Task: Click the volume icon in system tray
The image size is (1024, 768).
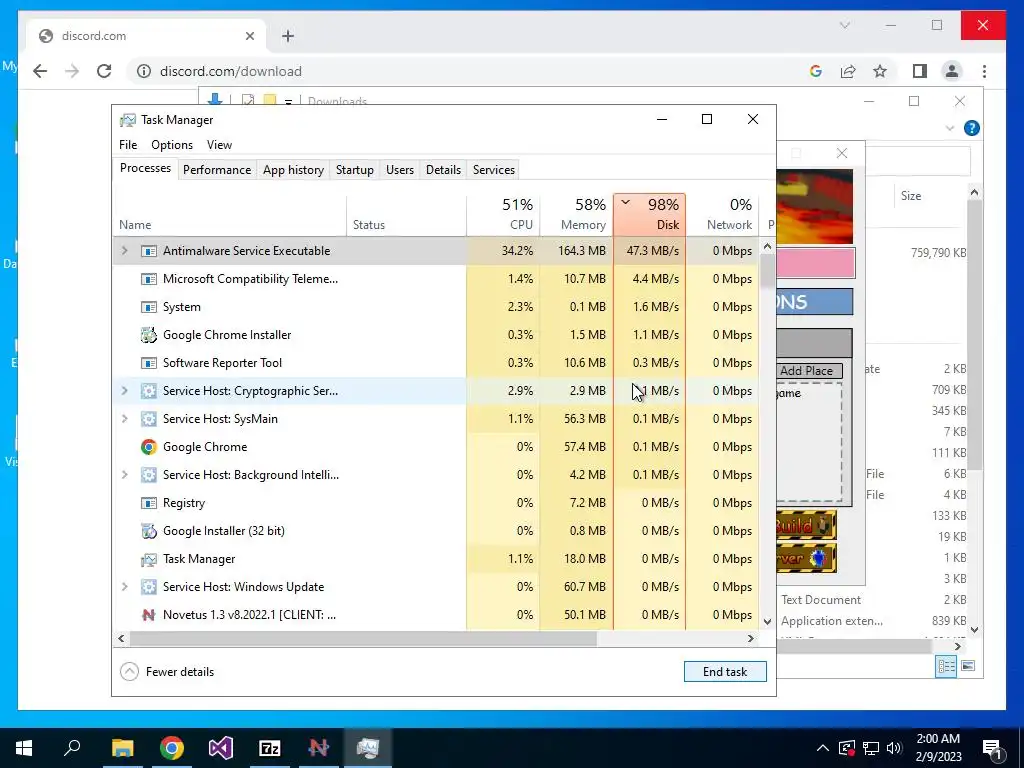Action: (894, 748)
